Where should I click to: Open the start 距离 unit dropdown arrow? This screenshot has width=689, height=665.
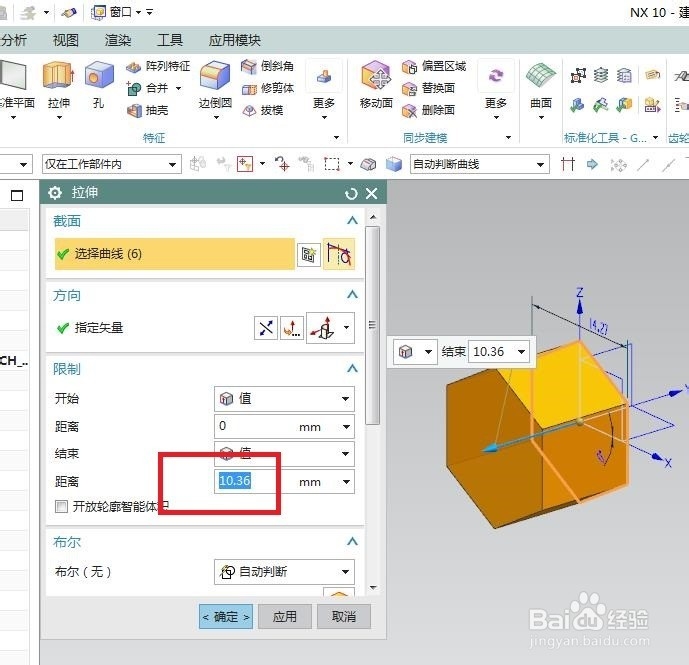tap(346, 427)
